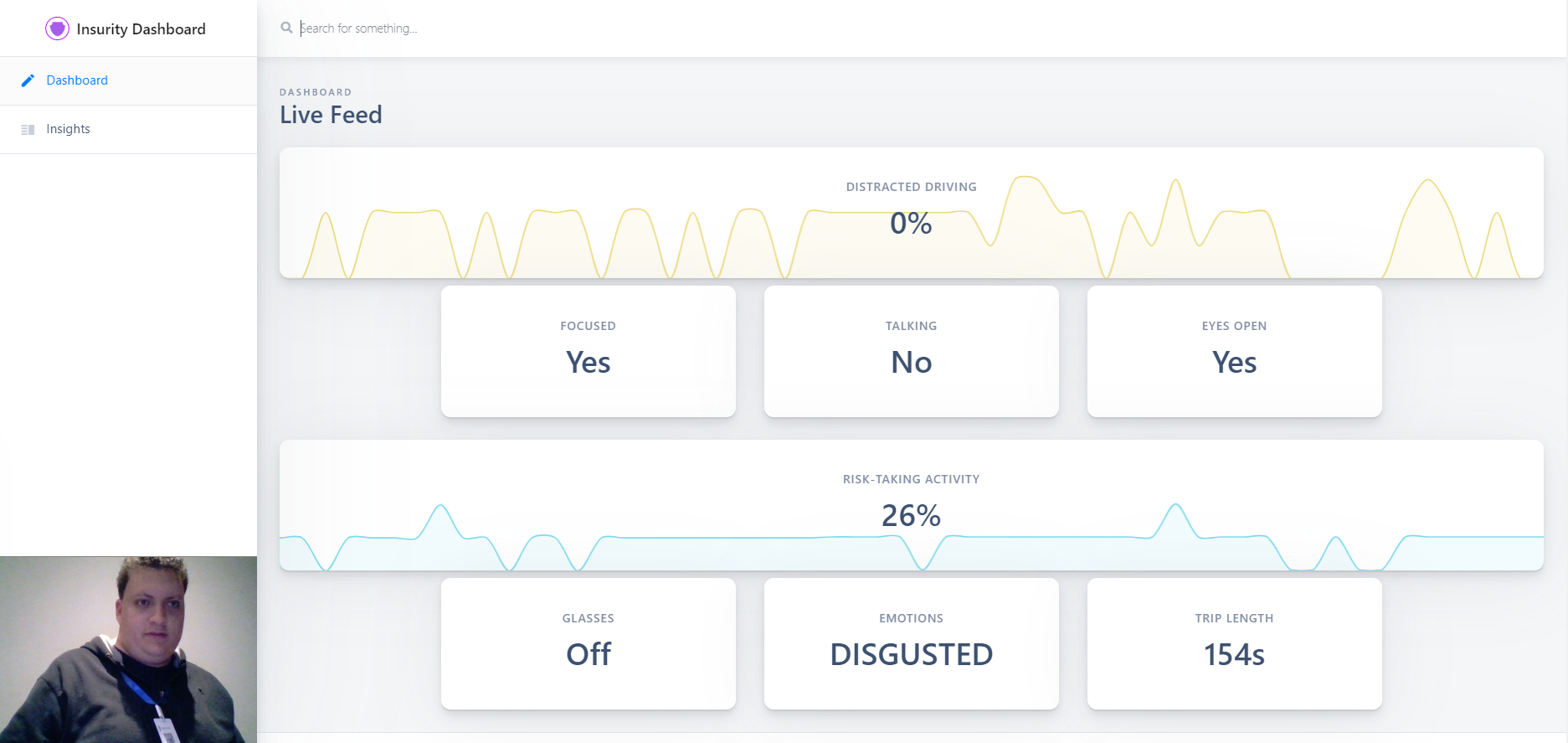Click the DASHBOARD breadcrumb label
Image resolution: width=1568 pixels, height=743 pixels.
coord(316,92)
